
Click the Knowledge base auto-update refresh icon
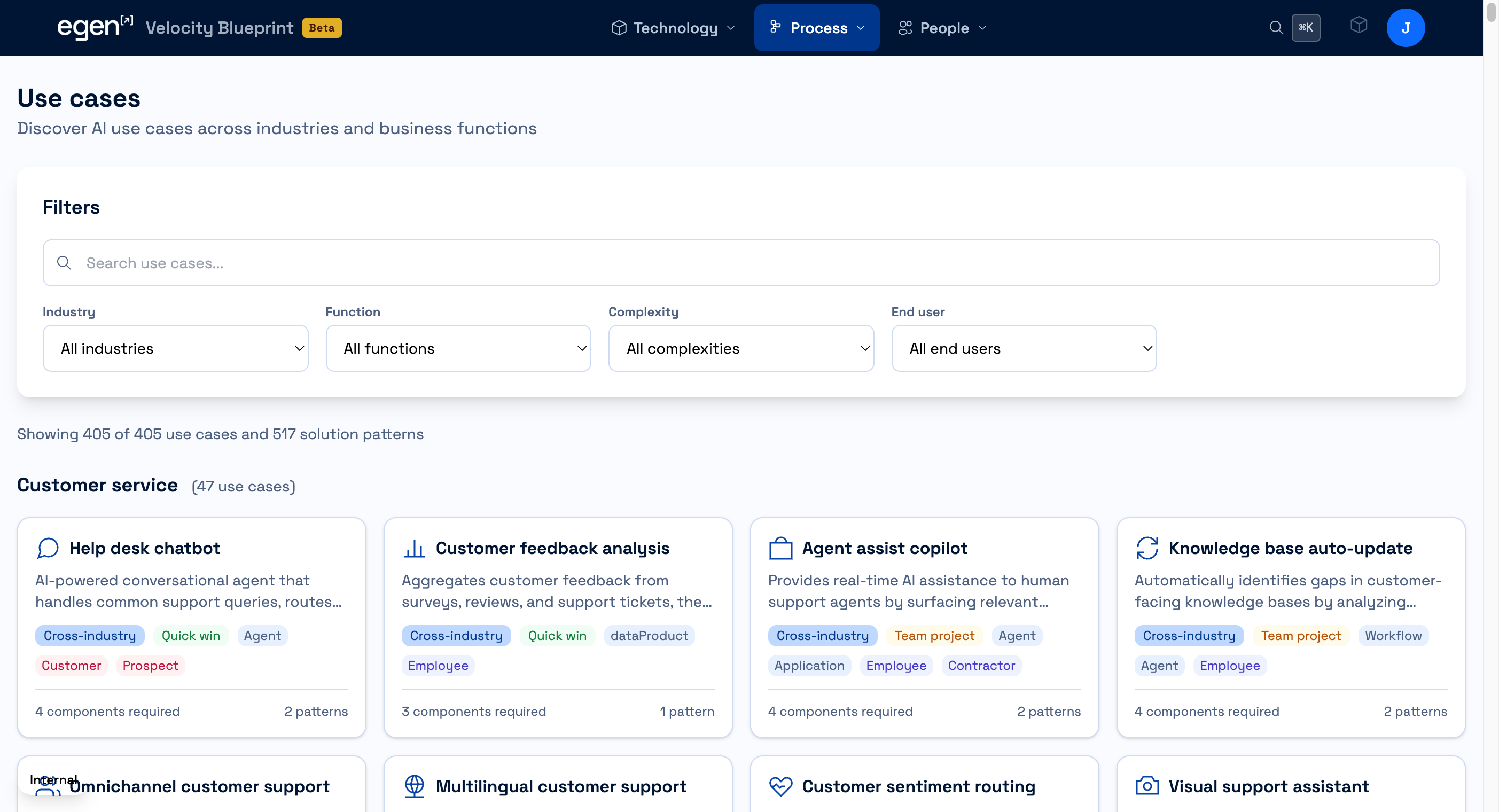coord(1146,548)
